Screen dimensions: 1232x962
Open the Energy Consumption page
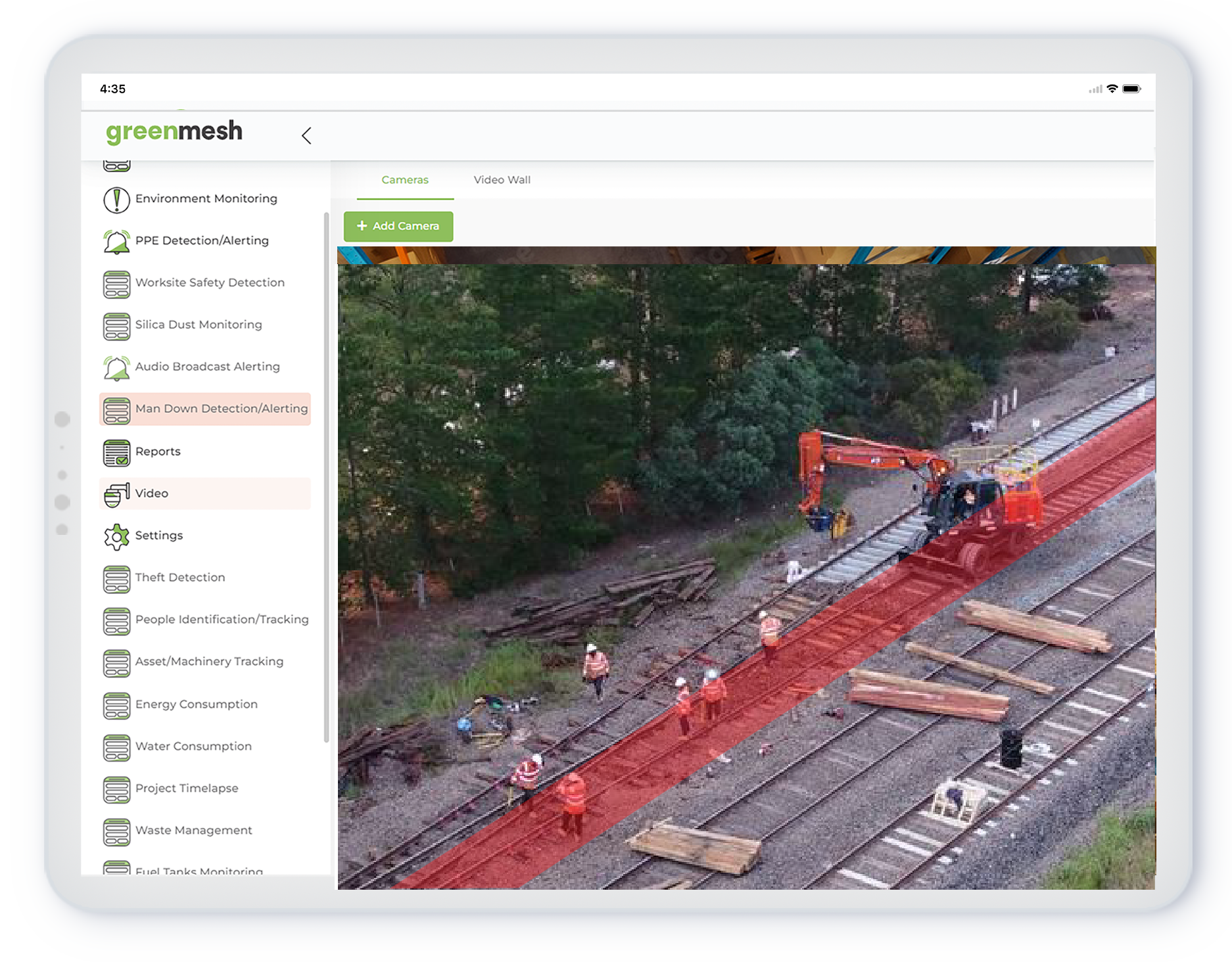click(x=196, y=704)
